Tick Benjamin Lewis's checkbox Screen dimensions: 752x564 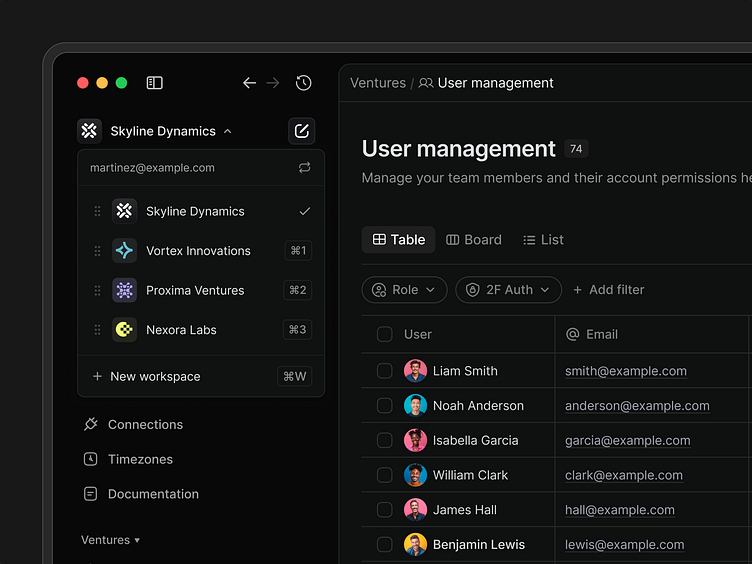pyautogui.click(x=385, y=544)
